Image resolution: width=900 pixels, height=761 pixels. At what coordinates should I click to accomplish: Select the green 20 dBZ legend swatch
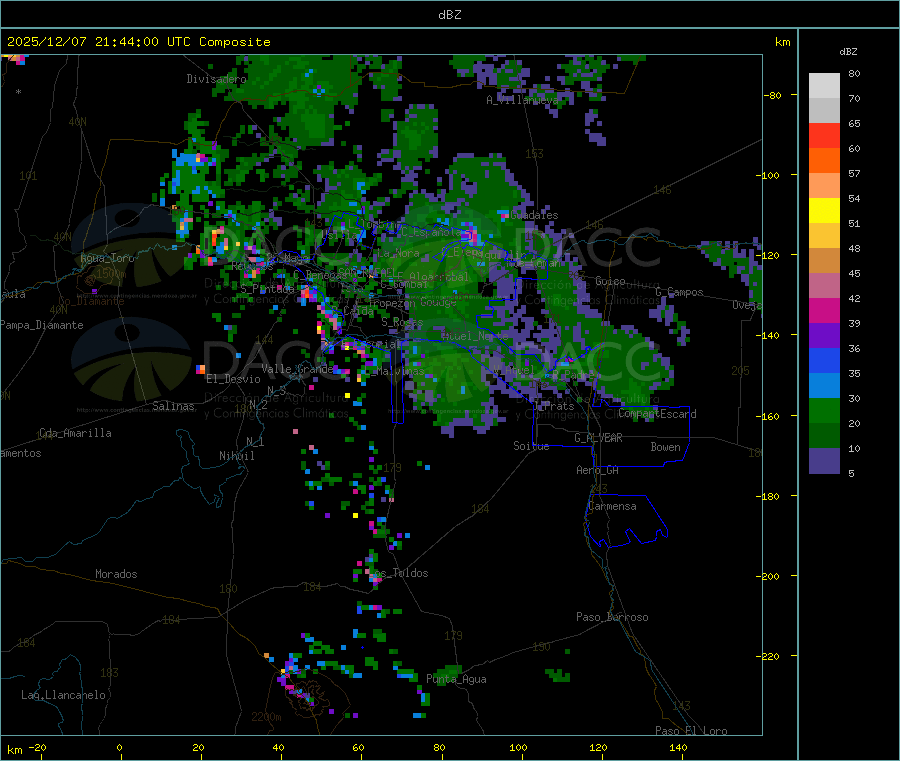(x=824, y=410)
